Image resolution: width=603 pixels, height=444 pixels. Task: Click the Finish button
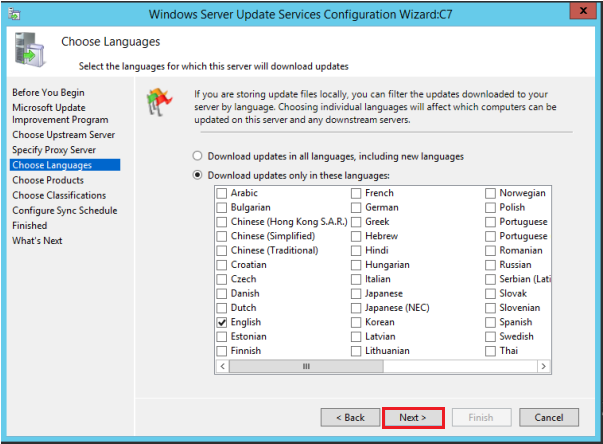481,417
